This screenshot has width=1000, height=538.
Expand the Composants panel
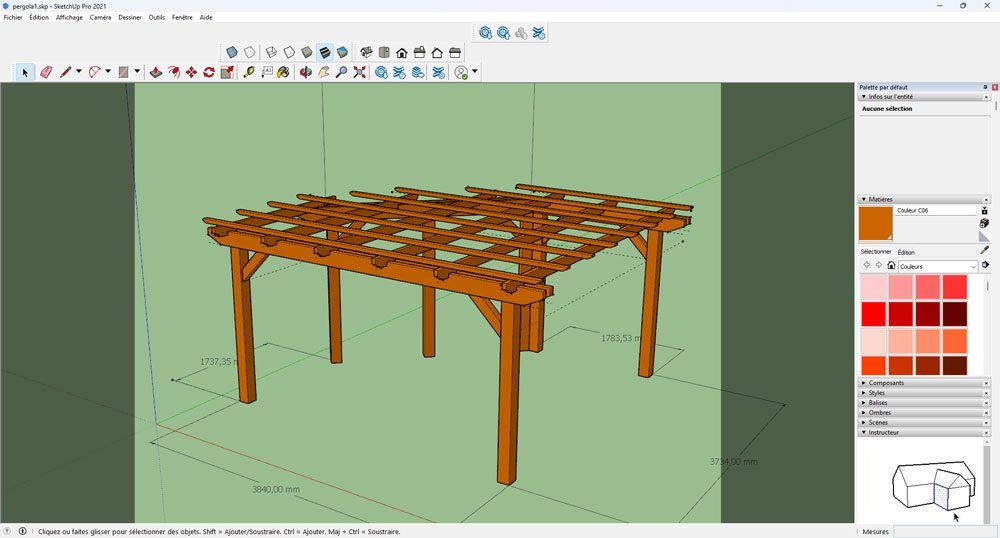864,383
